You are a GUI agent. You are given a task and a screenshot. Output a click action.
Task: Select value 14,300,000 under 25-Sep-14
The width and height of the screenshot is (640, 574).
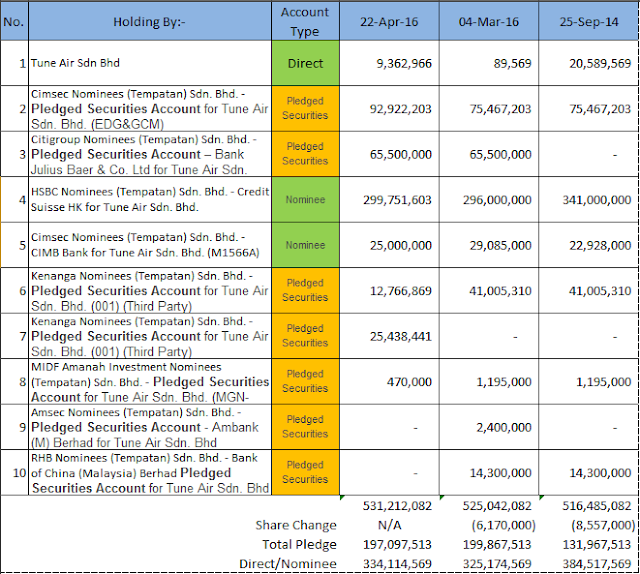(x=600, y=473)
